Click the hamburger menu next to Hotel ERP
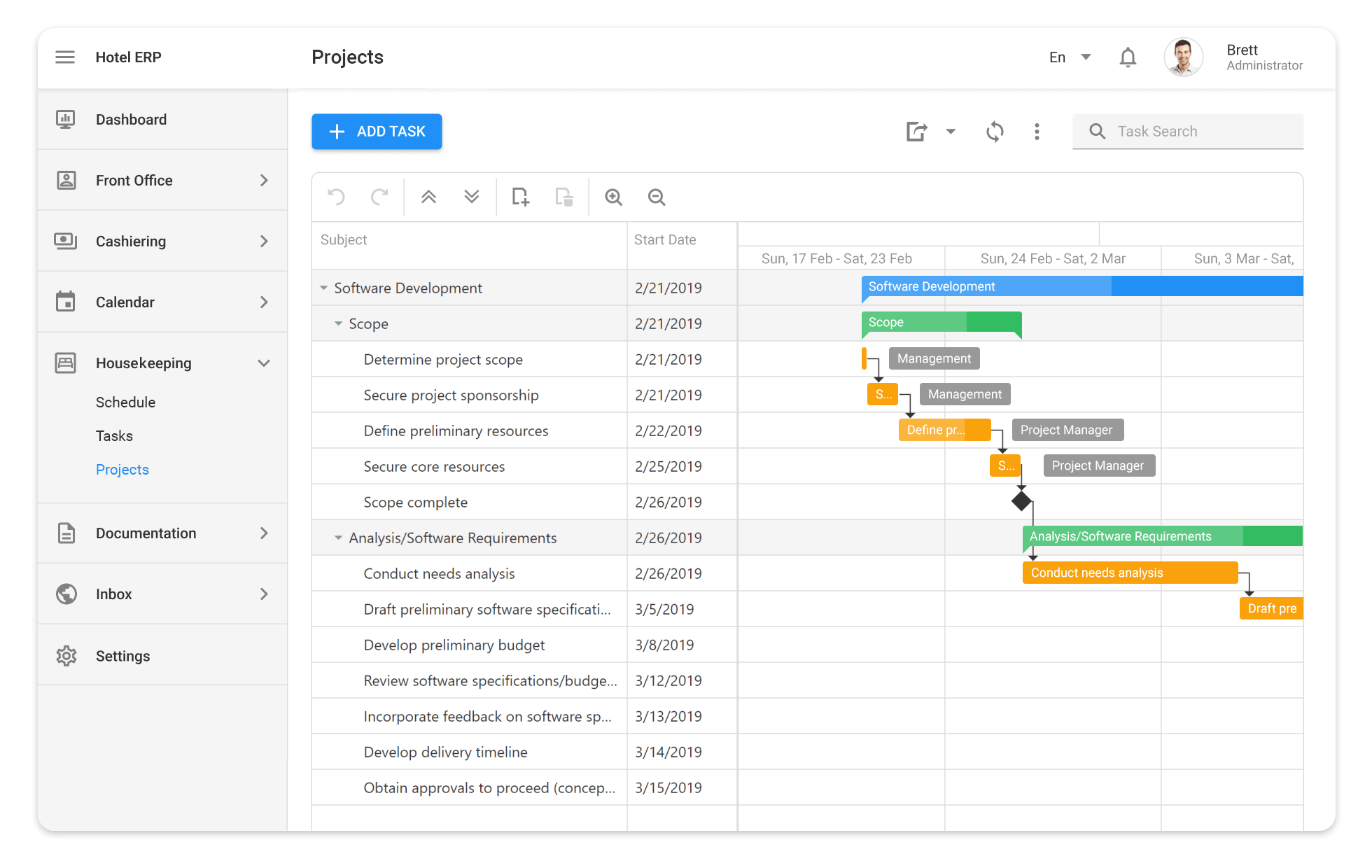 click(65, 57)
